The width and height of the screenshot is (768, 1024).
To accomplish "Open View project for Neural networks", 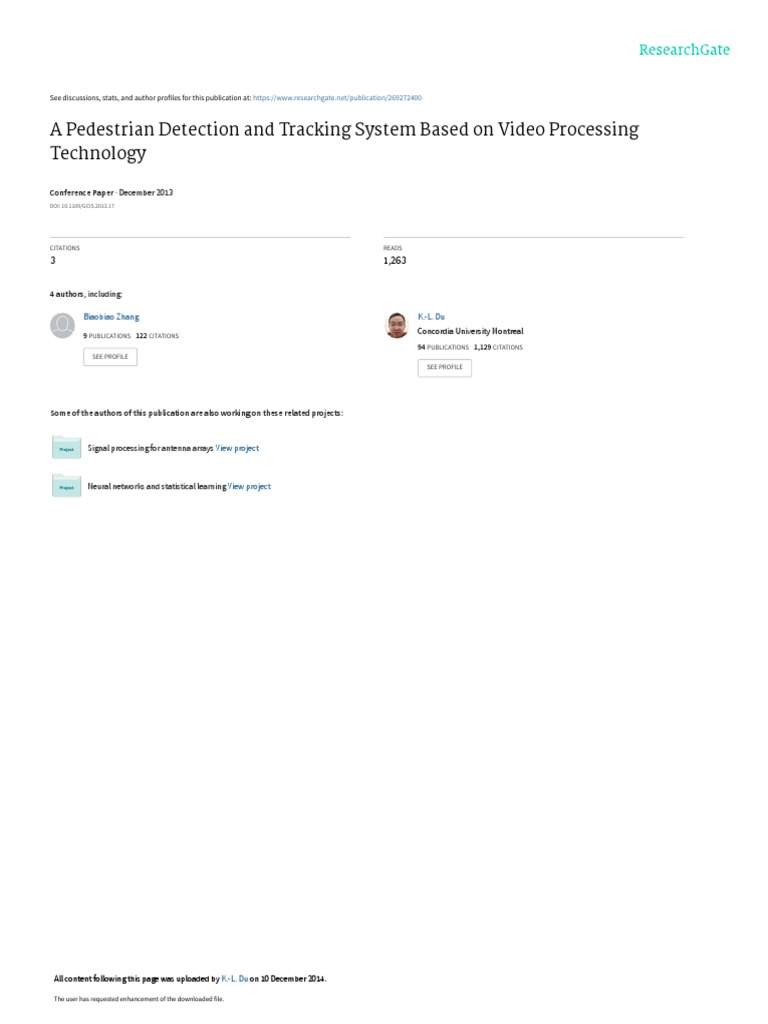I will (x=249, y=486).
